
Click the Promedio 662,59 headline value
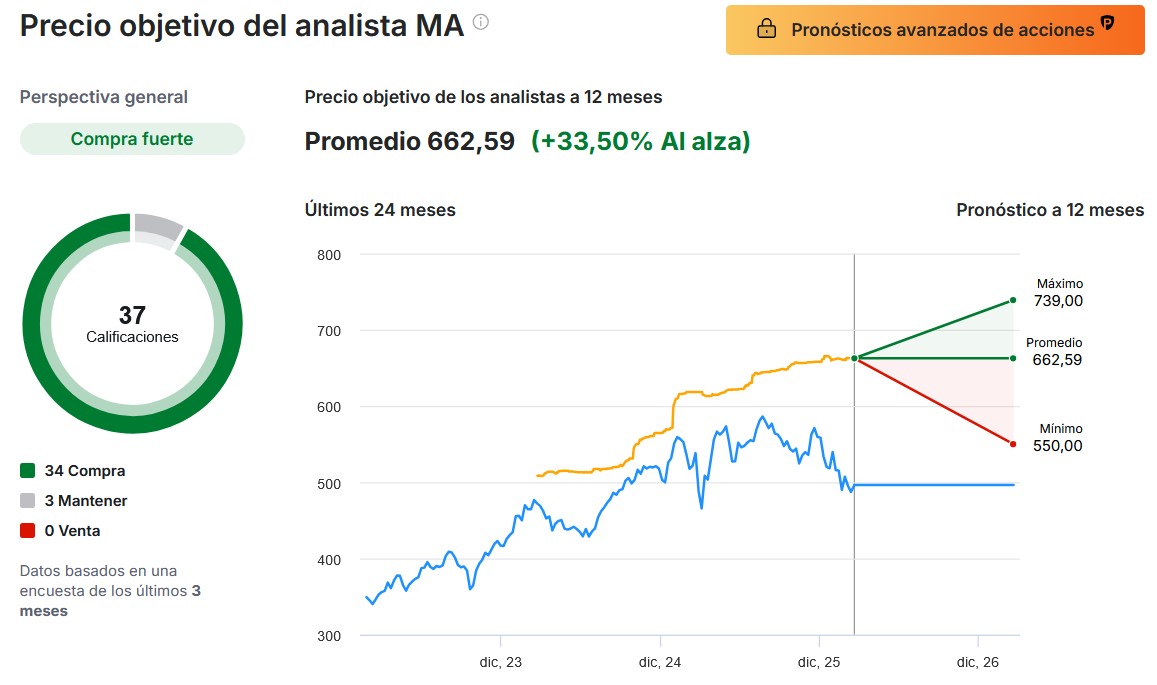410,142
